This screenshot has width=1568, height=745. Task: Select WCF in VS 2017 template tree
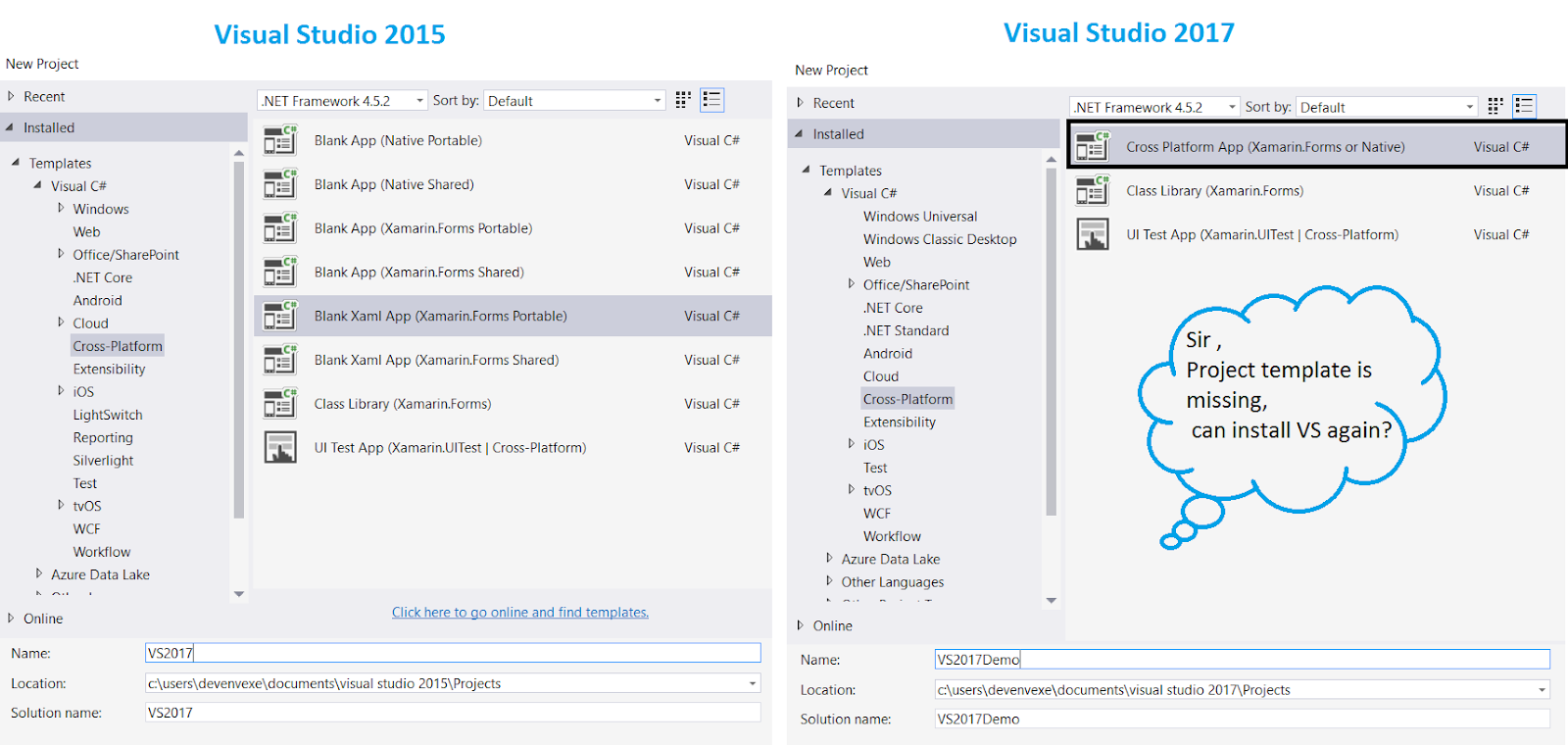click(x=877, y=514)
